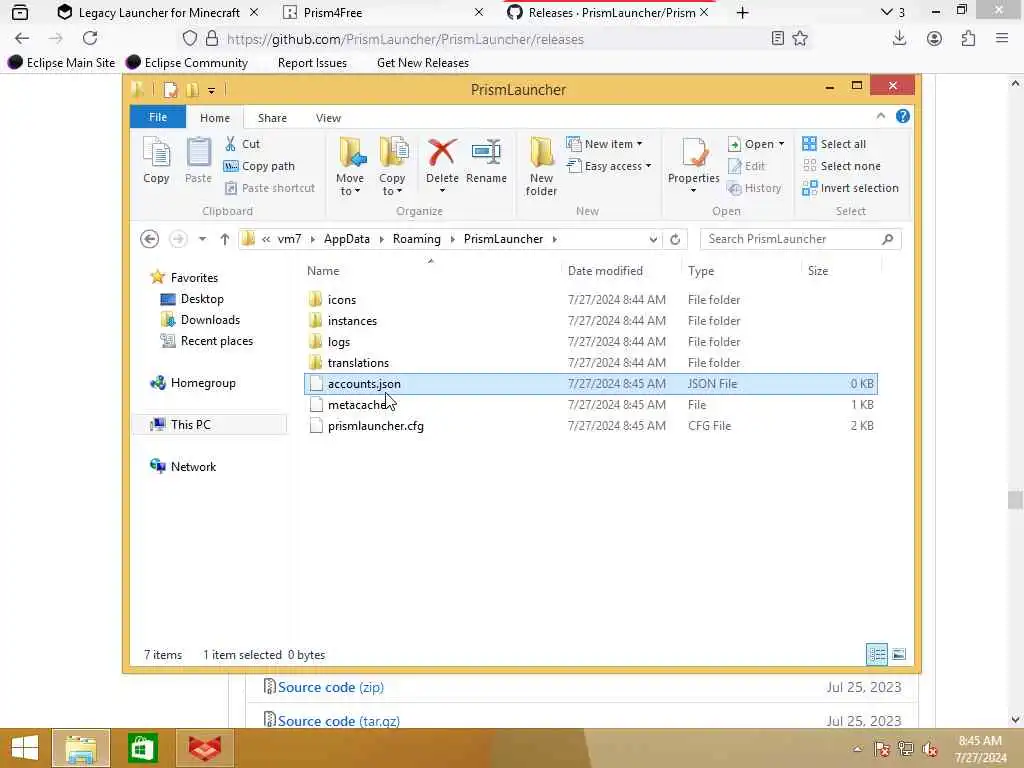This screenshot has width=1024, height=768.
Task: Click Select all in ribbon
Action: click(834, 144)
